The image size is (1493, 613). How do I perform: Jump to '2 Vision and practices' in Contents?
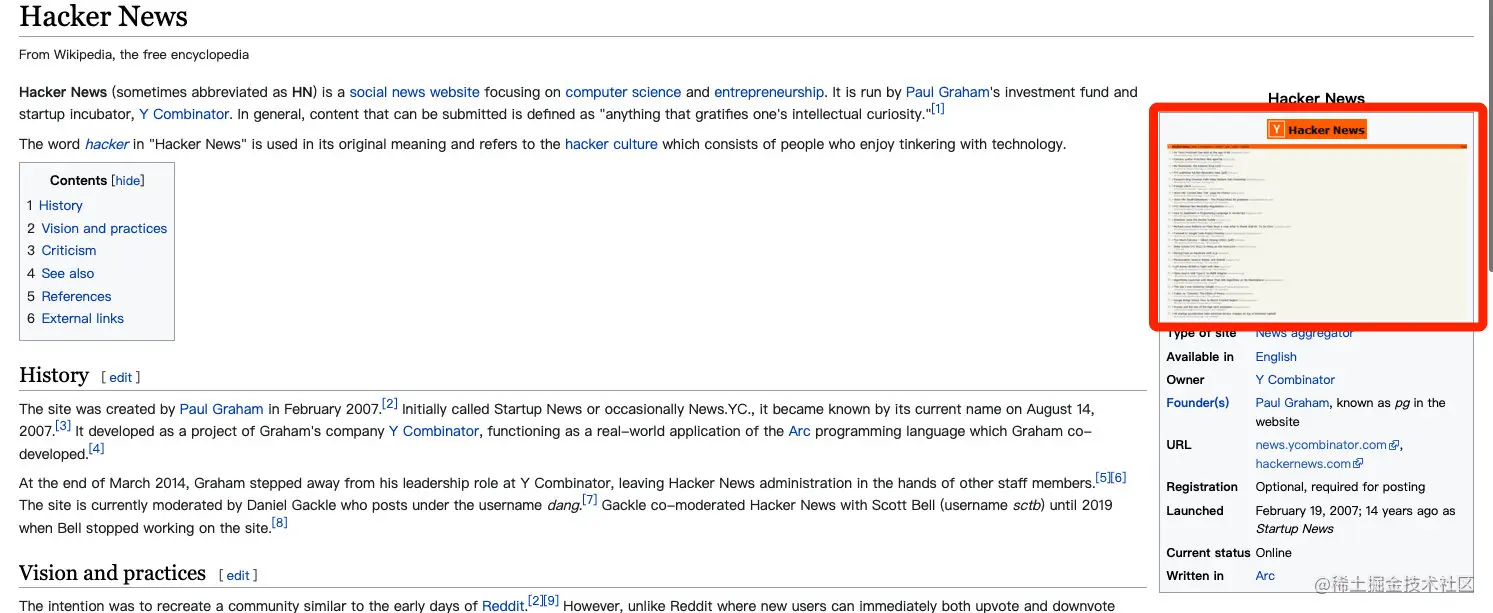point(97,228)
